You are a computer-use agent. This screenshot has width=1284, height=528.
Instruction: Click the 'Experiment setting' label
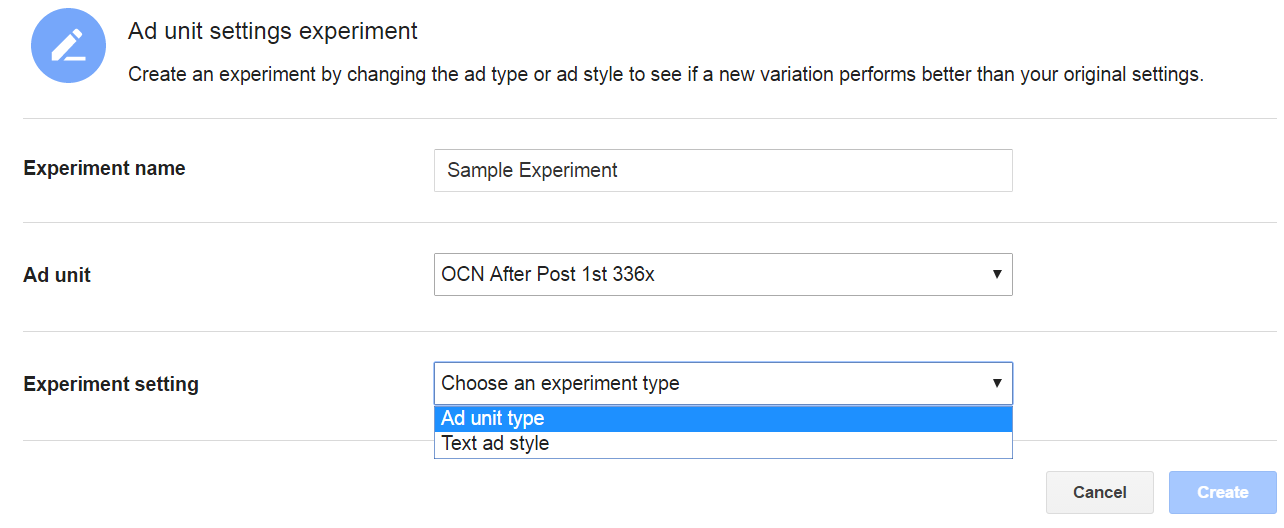point(111,384)
